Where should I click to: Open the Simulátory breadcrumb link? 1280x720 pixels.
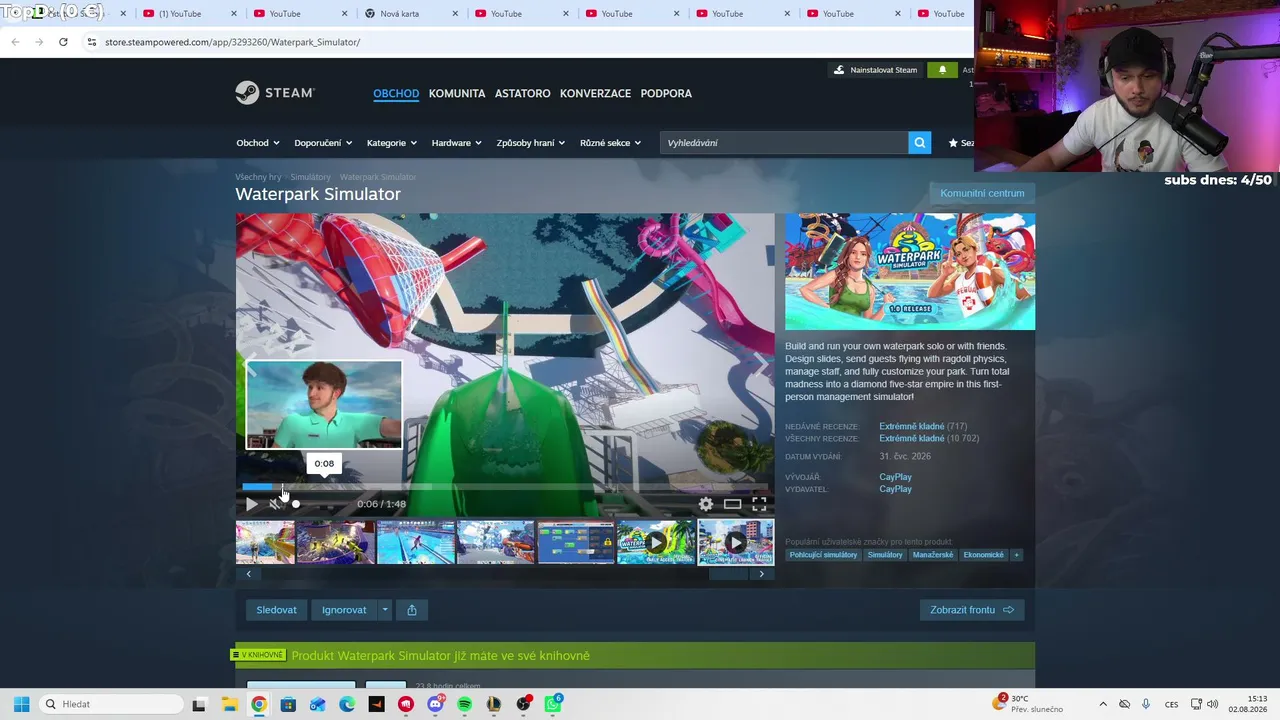point(310,177)
